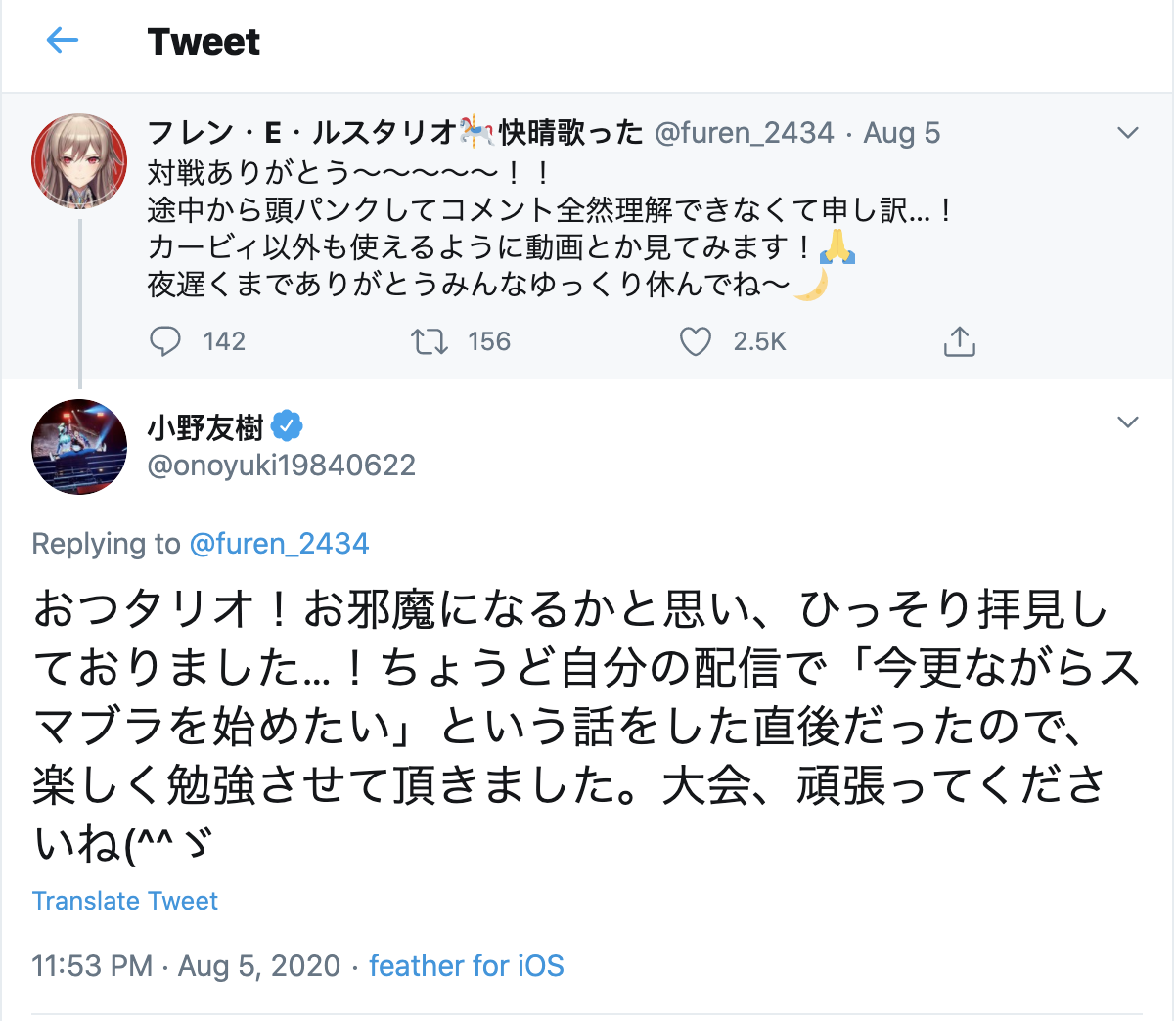Click the Tweet page heading
Image resolution: width=1176 pixels, height=1021 pixels.
point(204,42)
